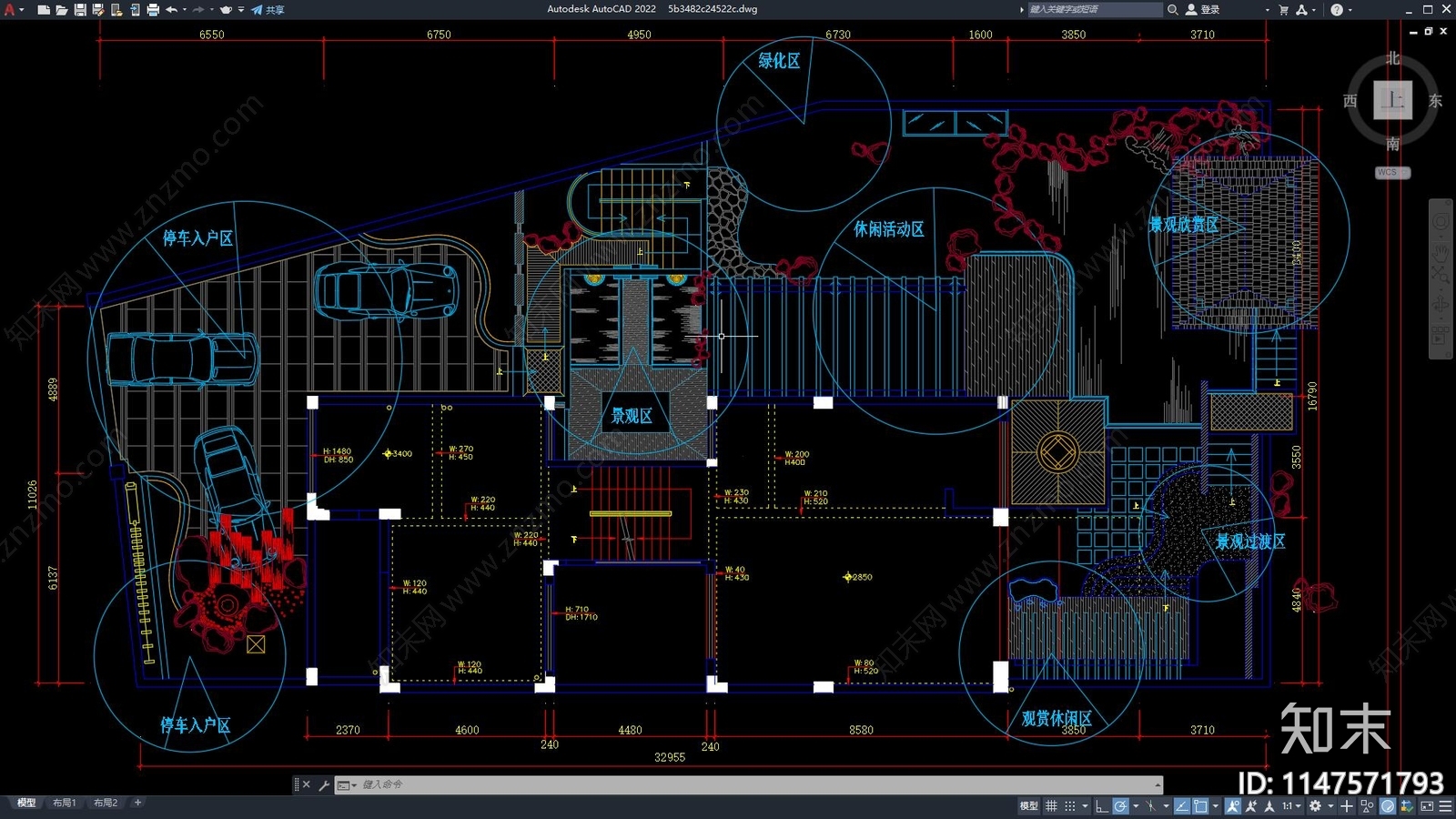This screenshot has width=1456, height=819.
Task: Expand the Help dropdown arrow
Action: (1350, 10)
